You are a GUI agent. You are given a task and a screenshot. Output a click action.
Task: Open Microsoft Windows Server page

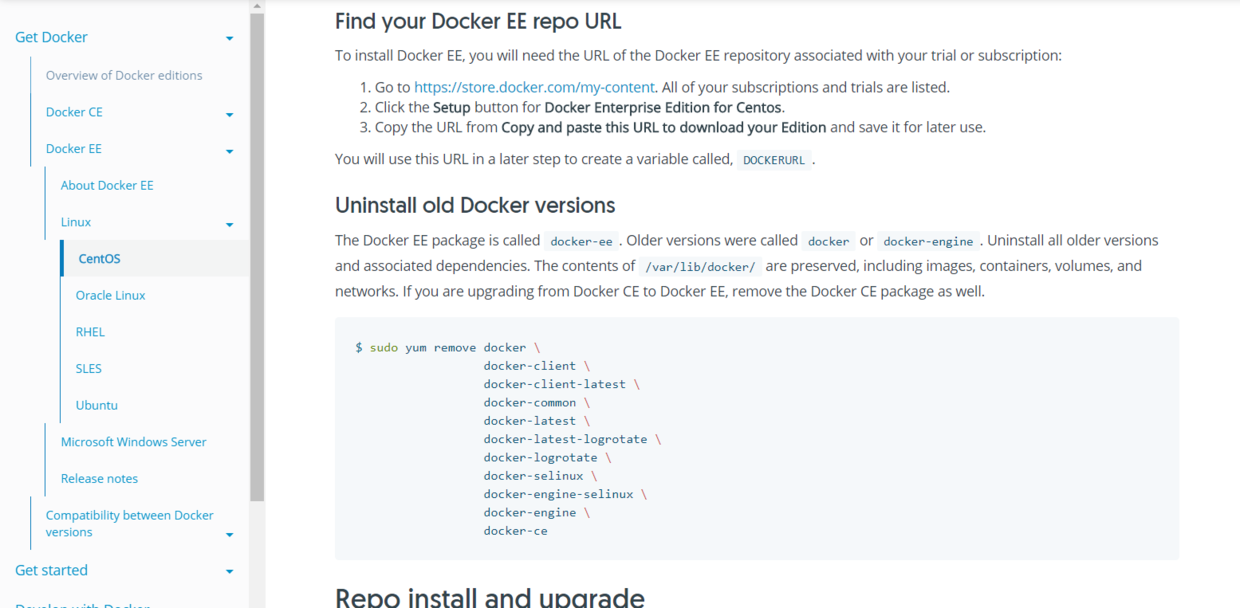click(133, 442)
